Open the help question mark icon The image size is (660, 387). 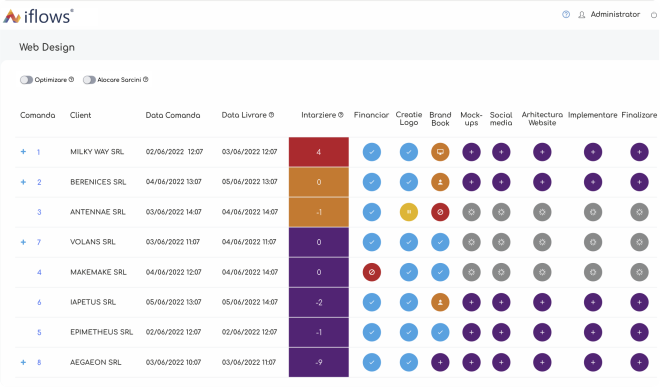coord(566,15)
